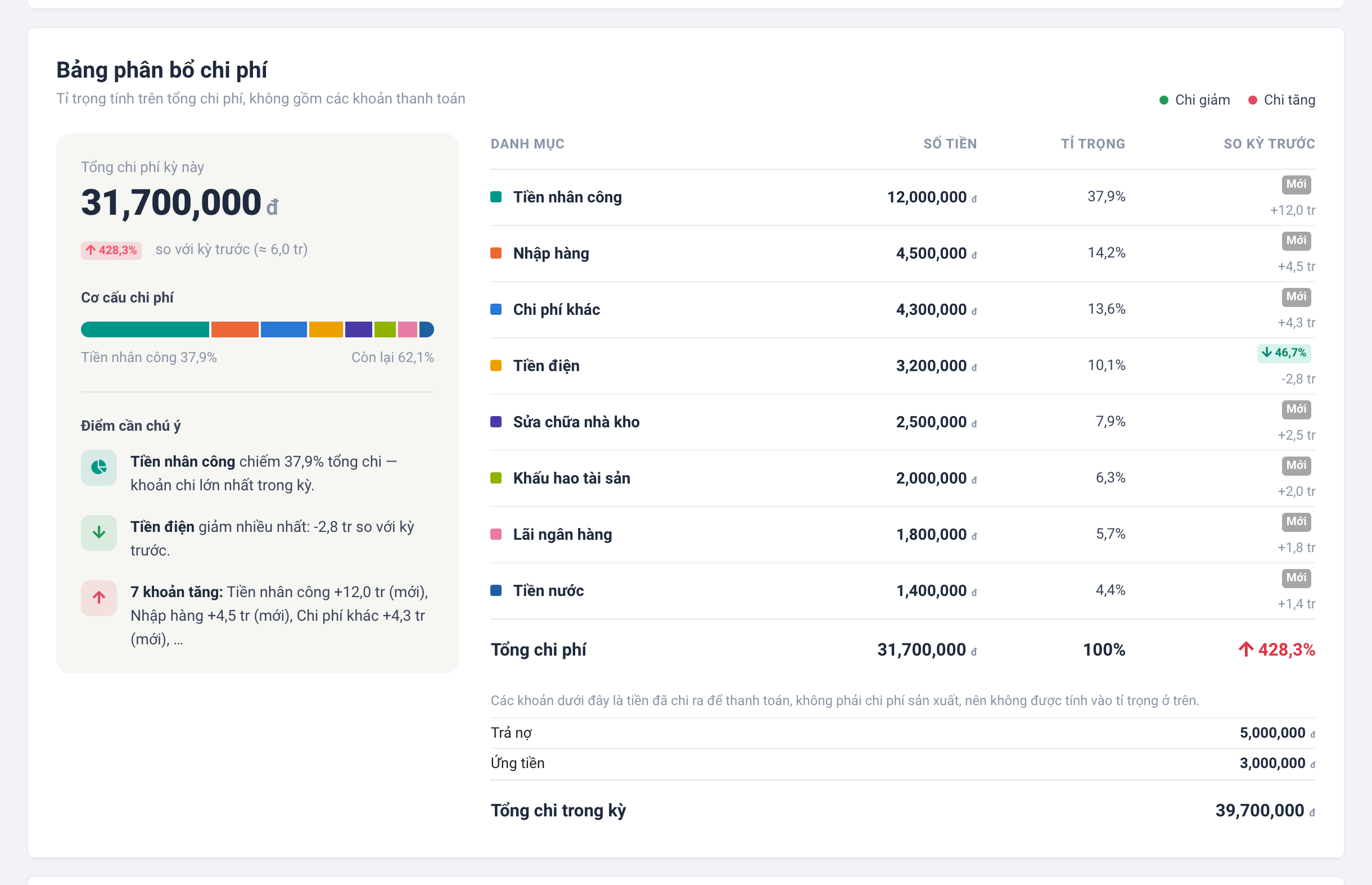The height and width of the screenshot is (885, 1372).
Task: Click the teal segment of the Cơ cấu chi phí bar
Action: (x=145, y=330)
